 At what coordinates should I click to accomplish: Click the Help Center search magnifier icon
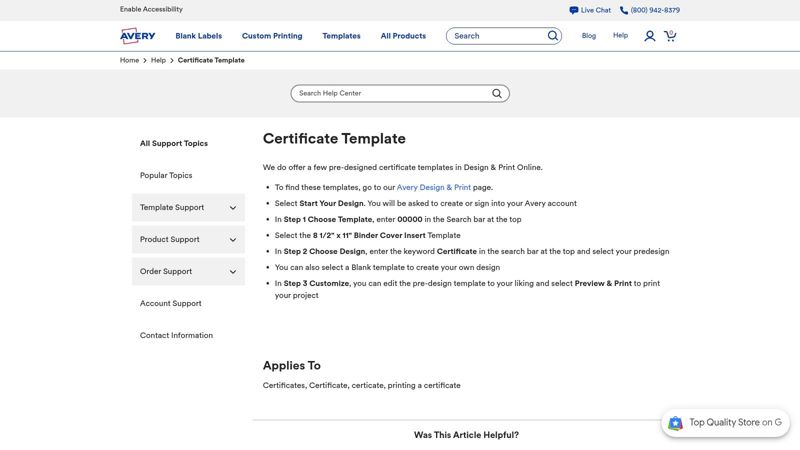[x=497, y=94]
